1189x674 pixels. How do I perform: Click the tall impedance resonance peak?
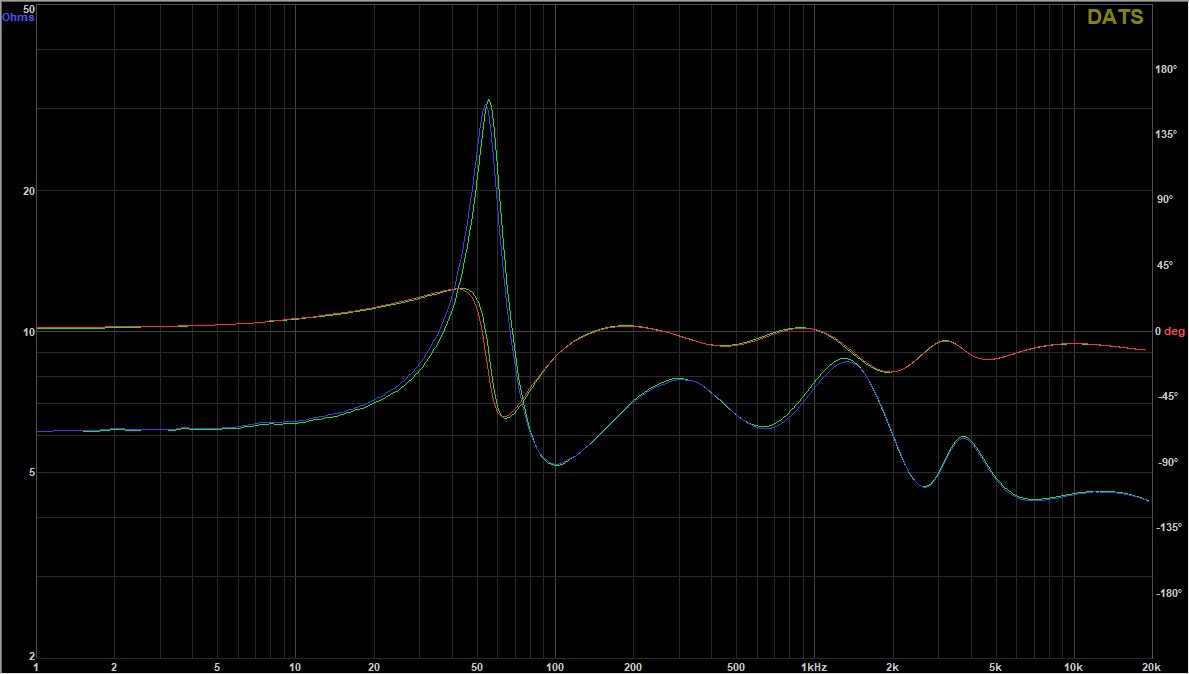tap(488, 101)
